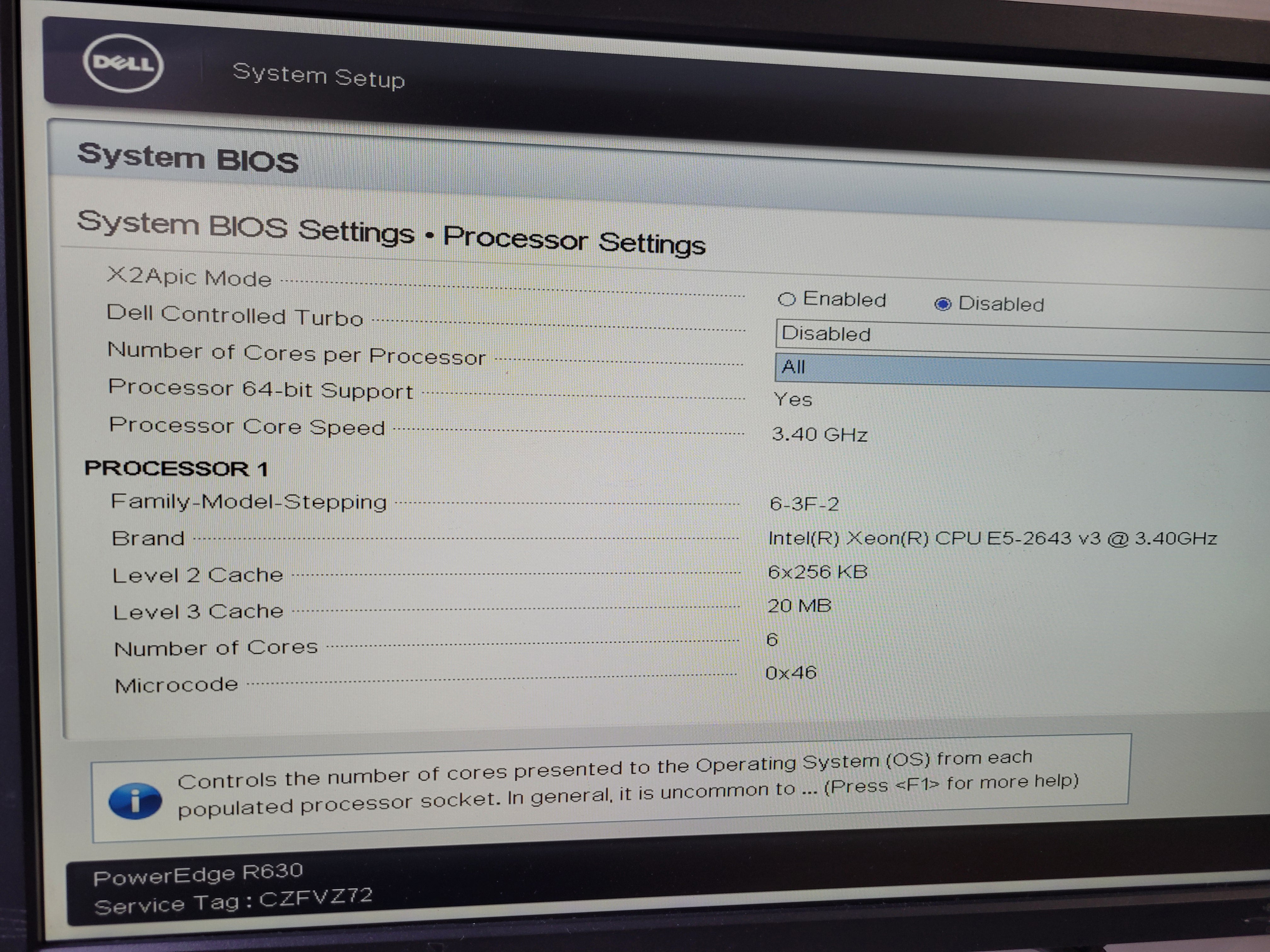1270x952 pixels.
Task: Select the Level 2 Cache label
Action: [197, 575]
